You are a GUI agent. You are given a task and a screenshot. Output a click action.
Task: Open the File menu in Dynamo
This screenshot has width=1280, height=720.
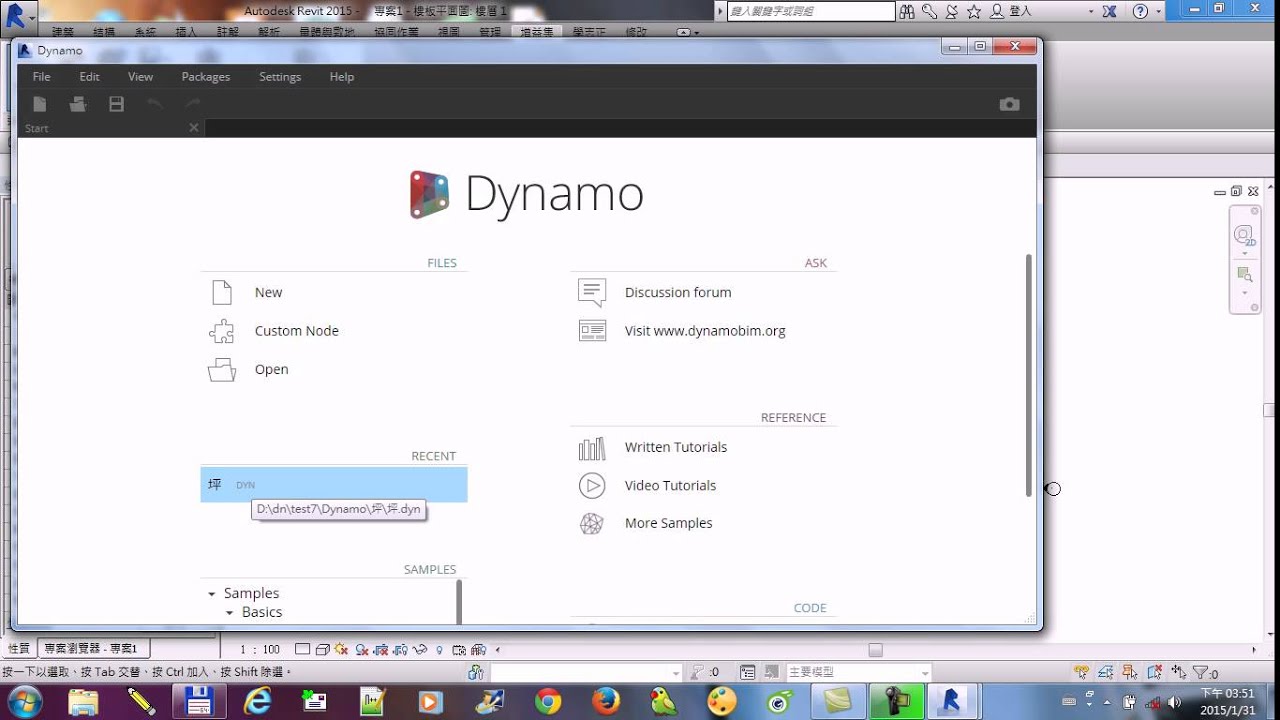tap(41, 77)
